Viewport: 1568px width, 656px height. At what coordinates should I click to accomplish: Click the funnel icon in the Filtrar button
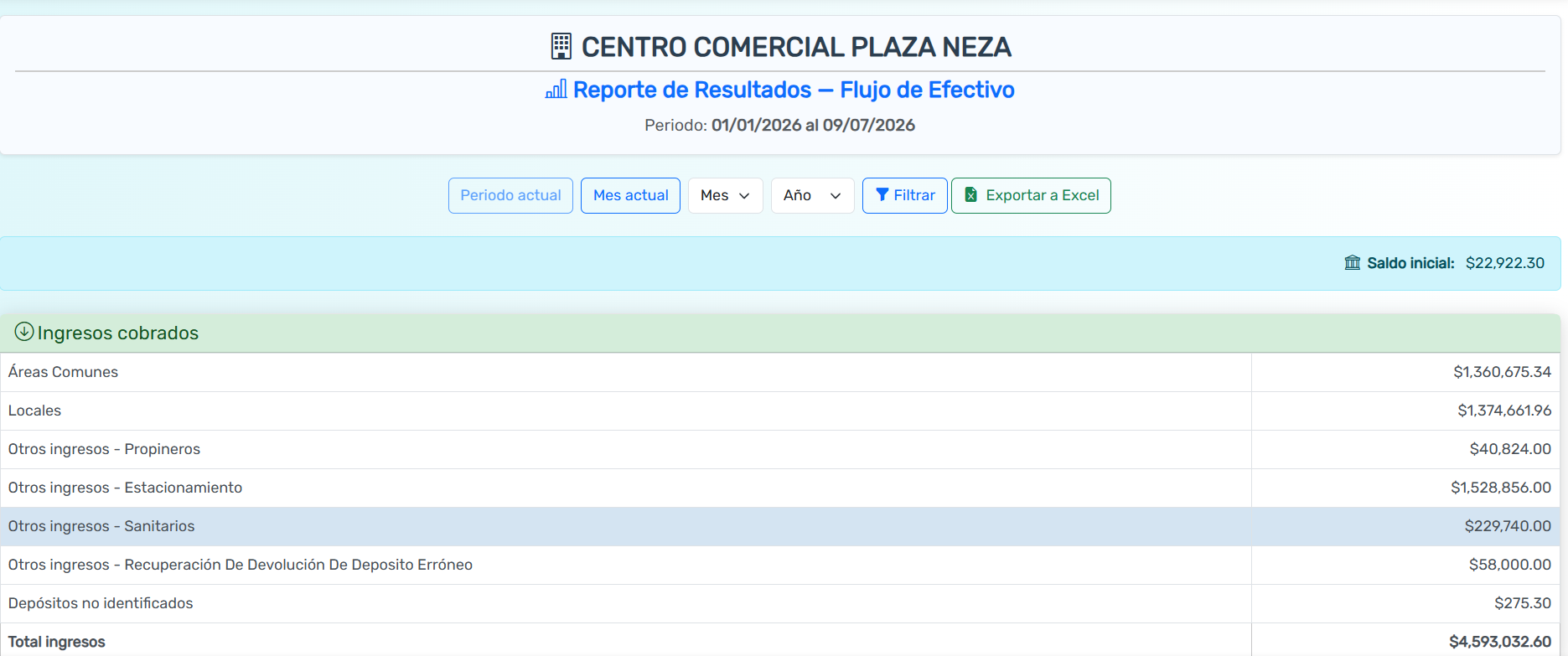point(882,194)
